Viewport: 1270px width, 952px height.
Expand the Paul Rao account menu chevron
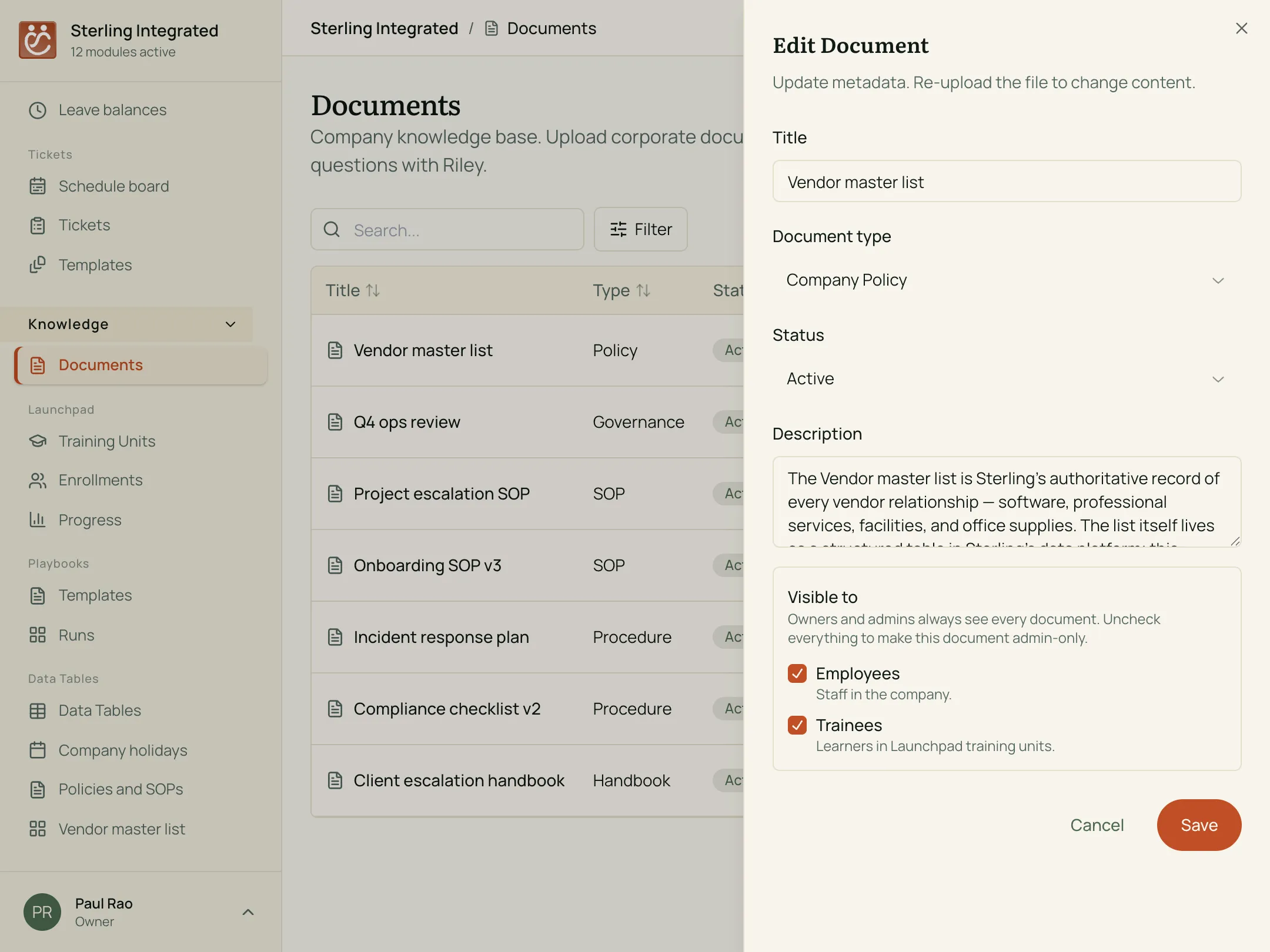(x=248, y=912)
